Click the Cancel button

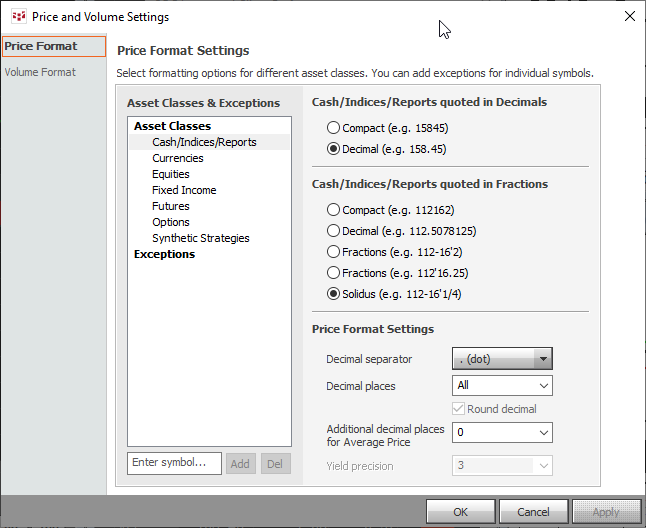(x=533, y=512)
